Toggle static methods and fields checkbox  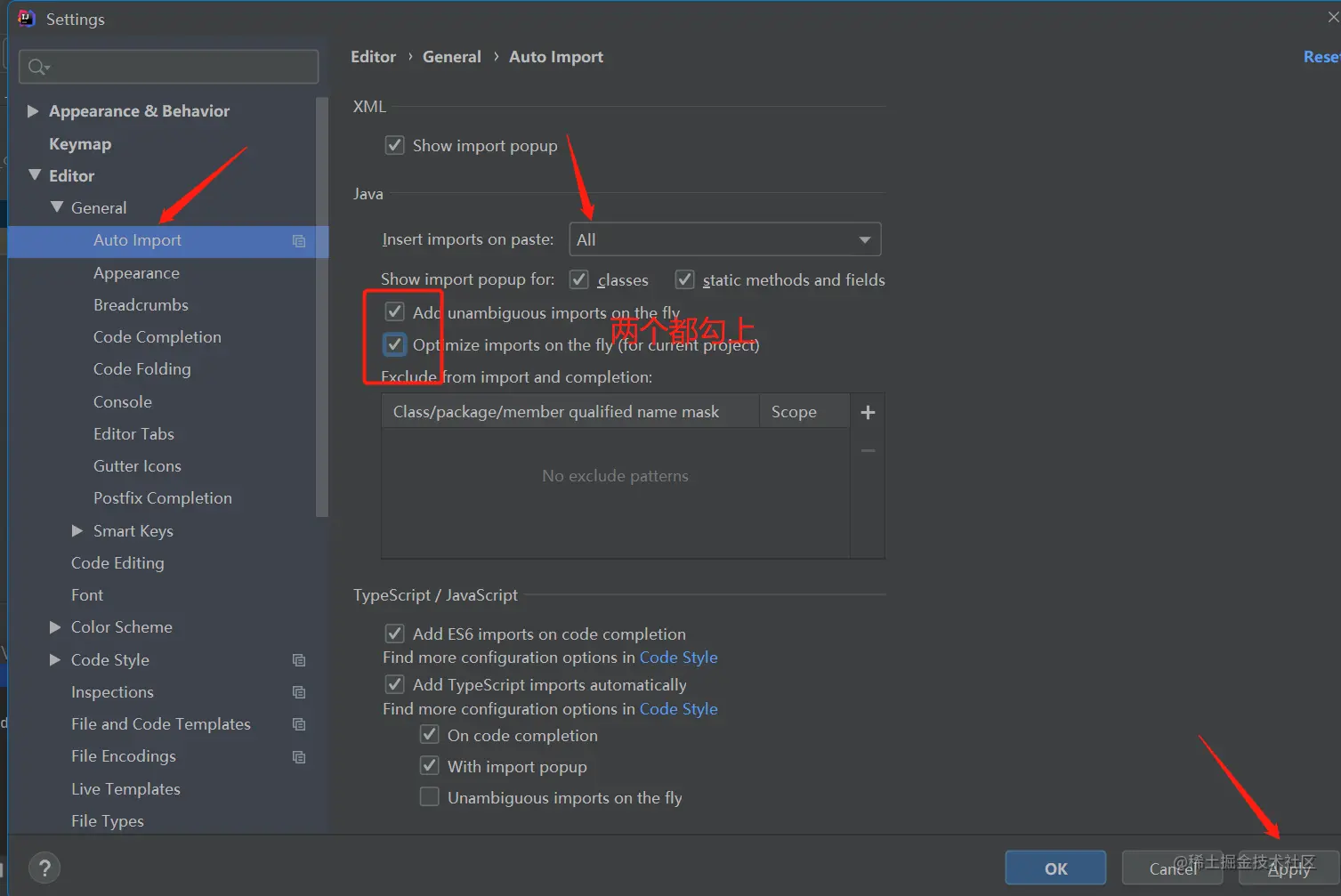coord(684,279)
